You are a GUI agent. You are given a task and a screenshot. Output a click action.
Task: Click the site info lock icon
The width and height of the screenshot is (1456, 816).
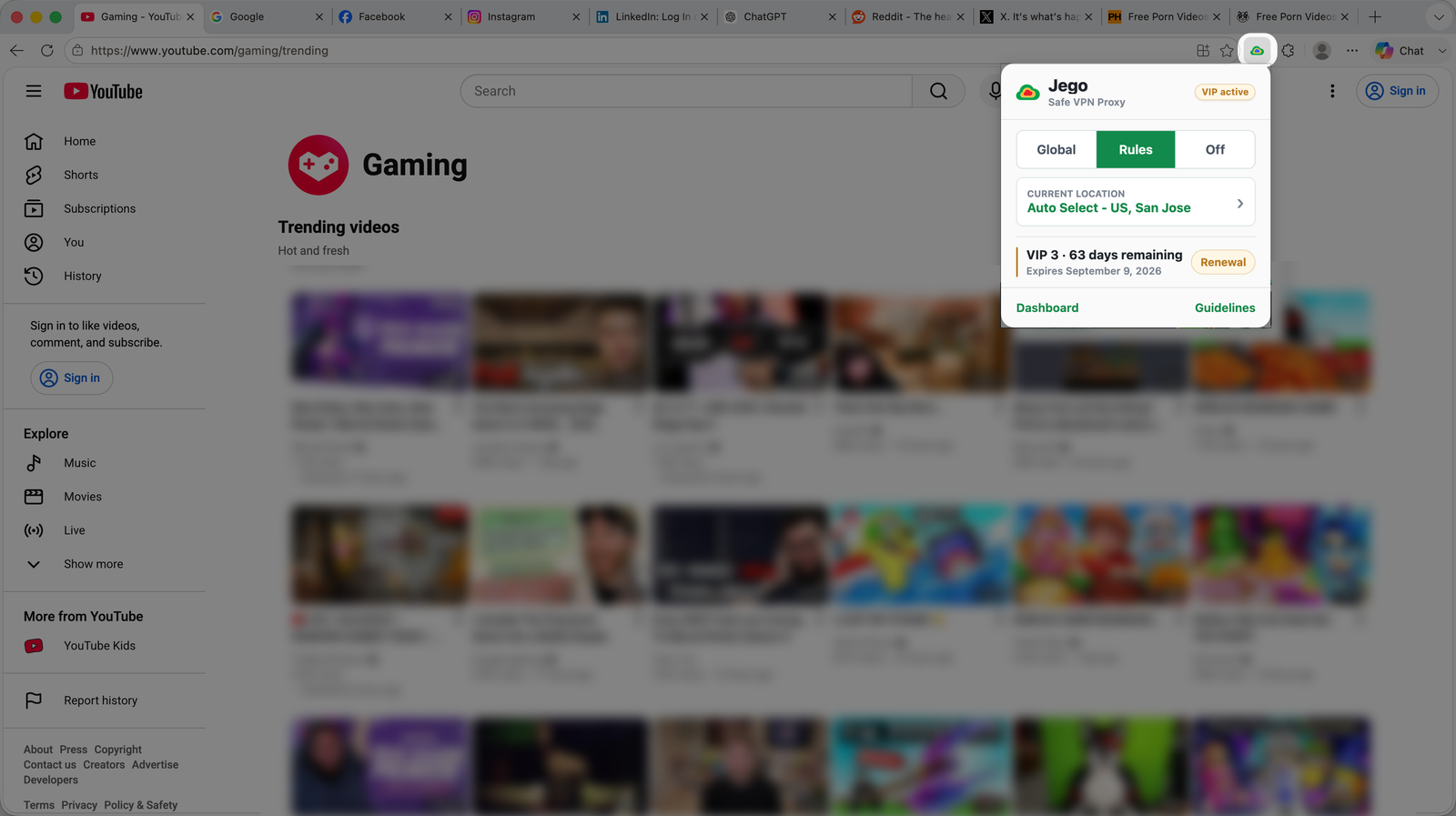77,51
